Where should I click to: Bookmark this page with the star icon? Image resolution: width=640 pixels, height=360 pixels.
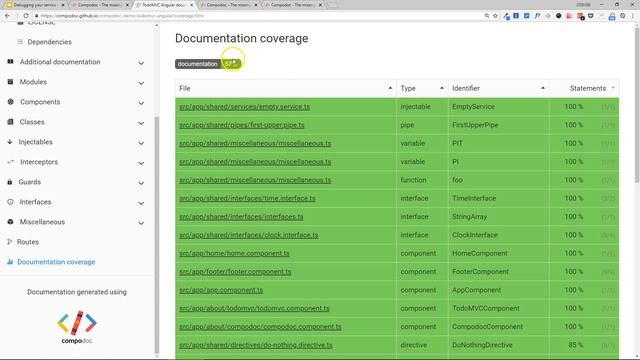coord(496,16)
